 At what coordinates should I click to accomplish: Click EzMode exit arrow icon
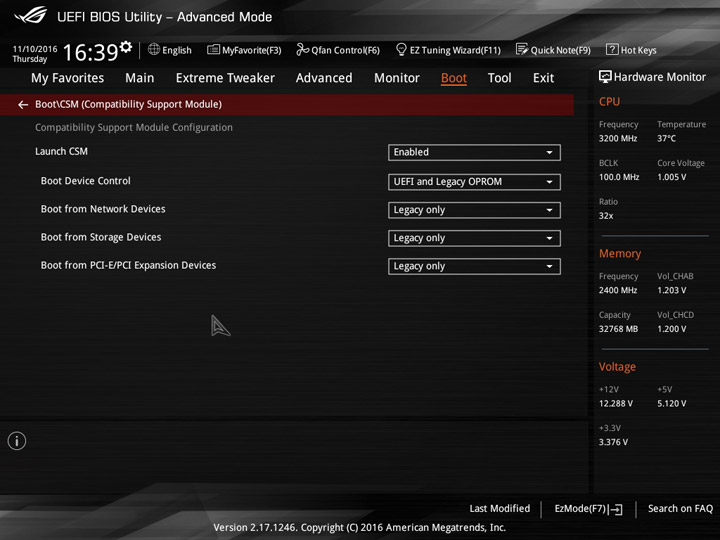pos(615,509)
